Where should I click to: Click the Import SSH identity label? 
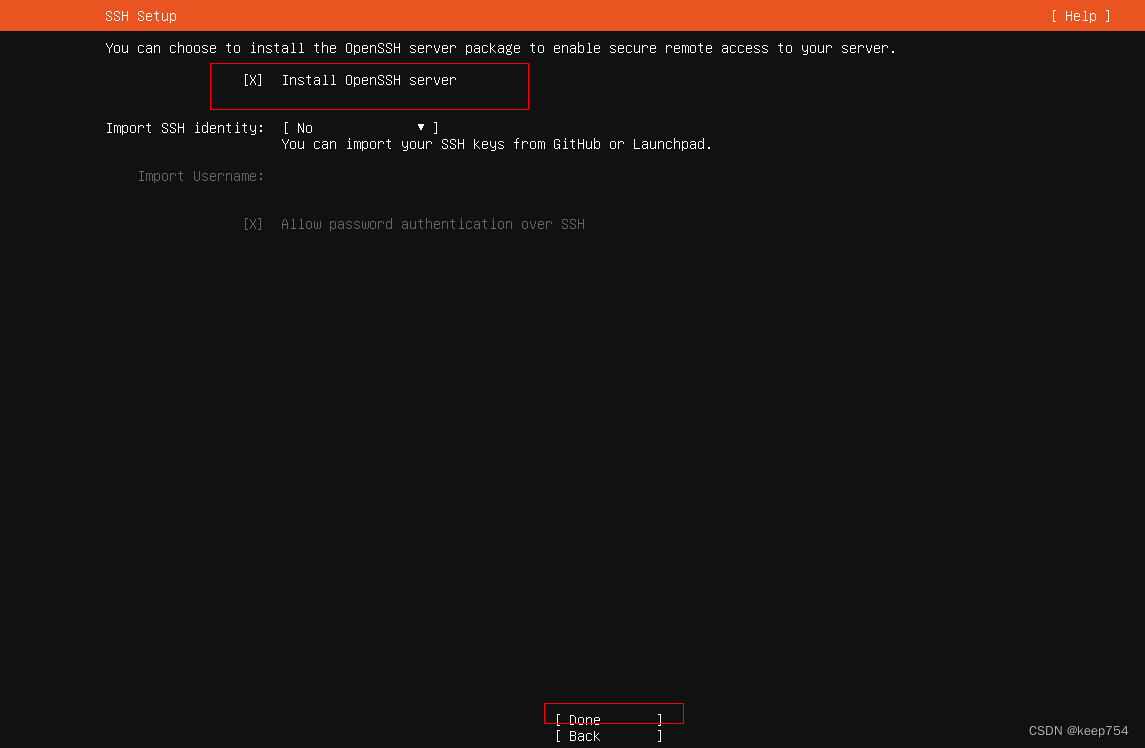[185, 129]
